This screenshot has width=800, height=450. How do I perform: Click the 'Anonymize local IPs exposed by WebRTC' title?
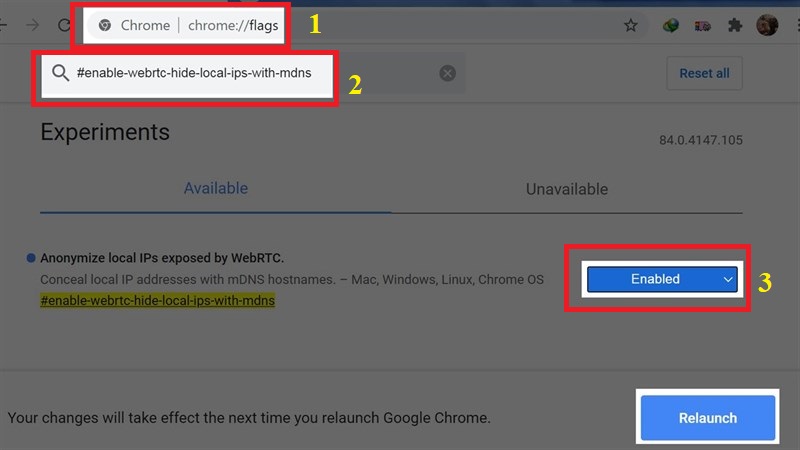point(162,258)
